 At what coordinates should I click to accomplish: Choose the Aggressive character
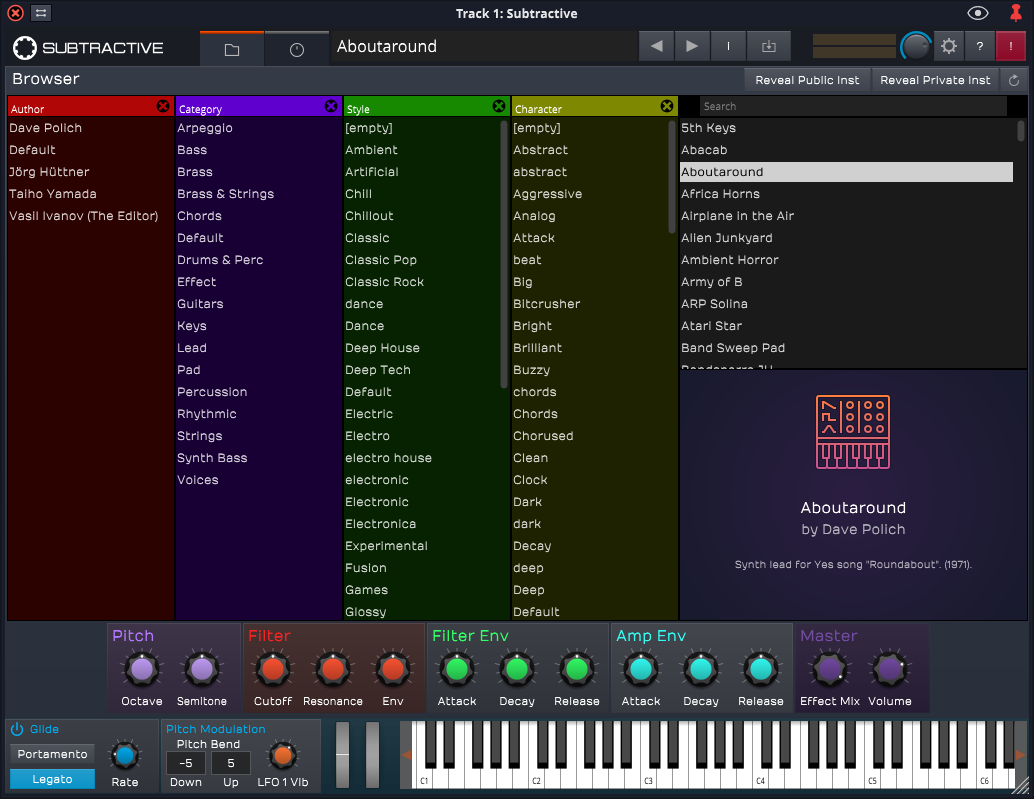(x=547, y=194)
